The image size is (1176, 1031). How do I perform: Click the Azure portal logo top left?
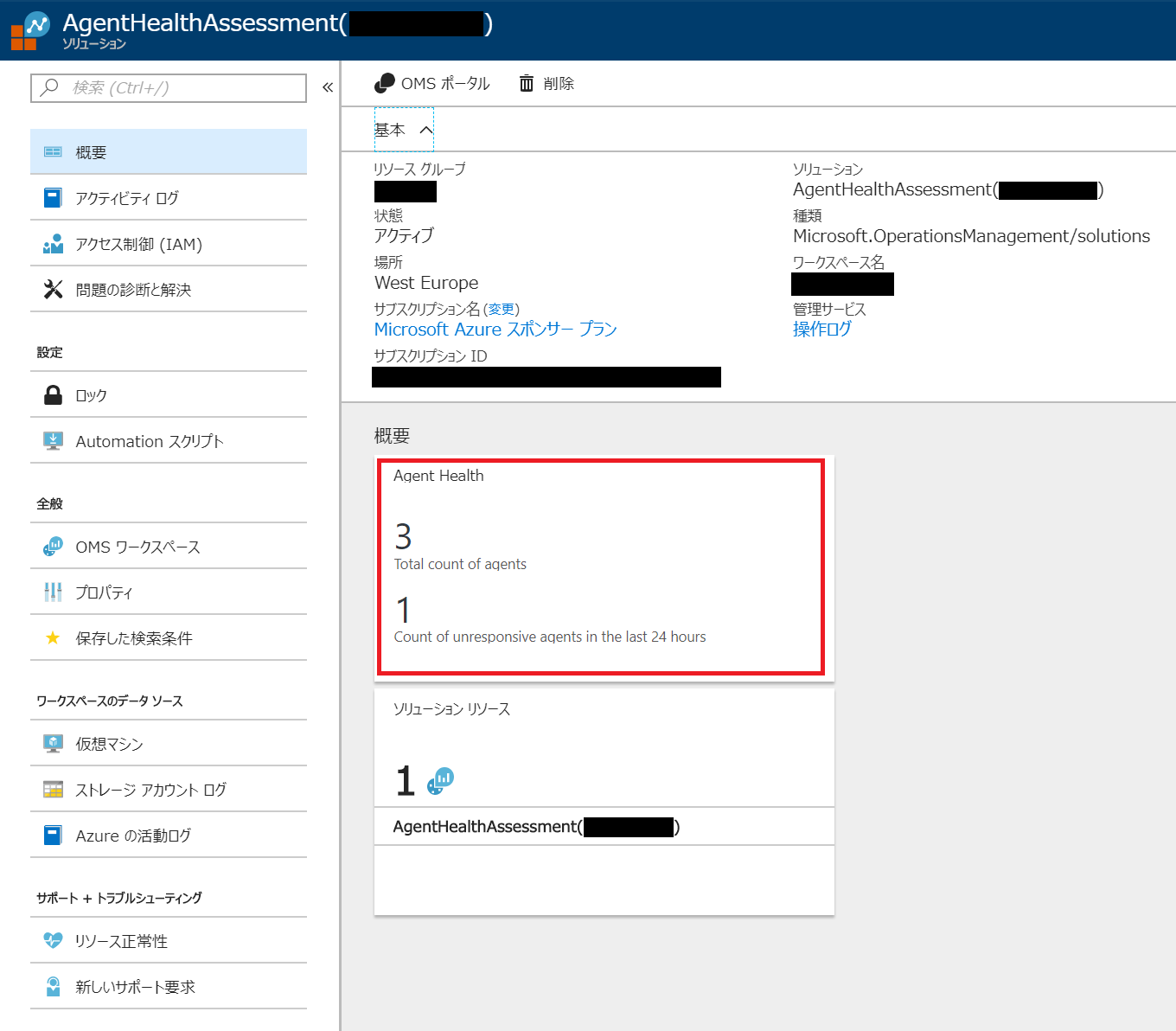click(29, 30)
